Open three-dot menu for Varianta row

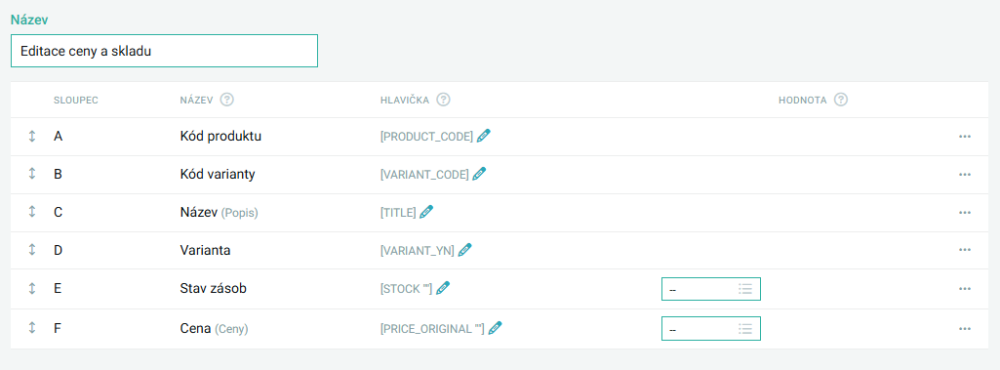pos(964,251)
